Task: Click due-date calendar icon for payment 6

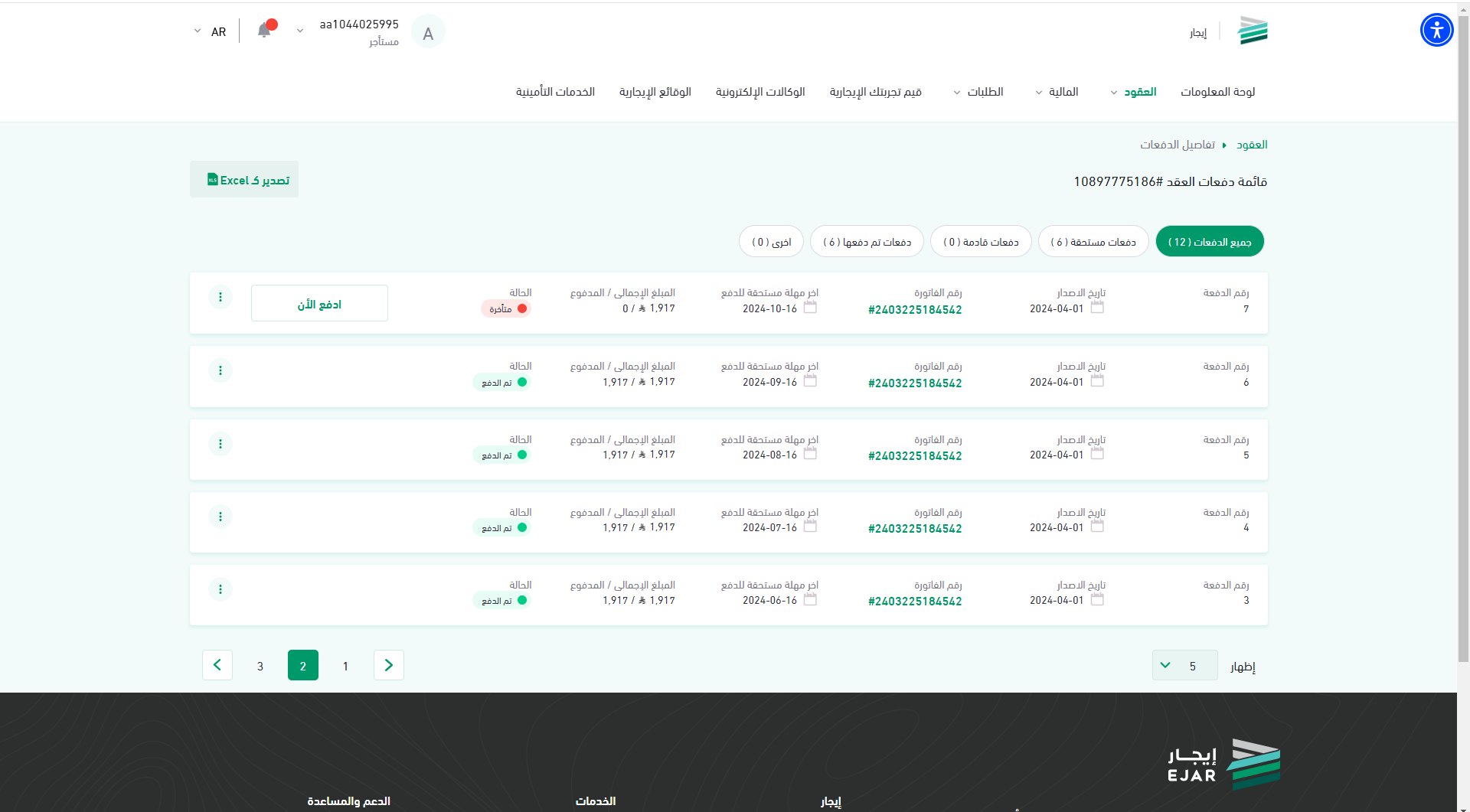Action: pyautogui.click(x=810, y=381)
